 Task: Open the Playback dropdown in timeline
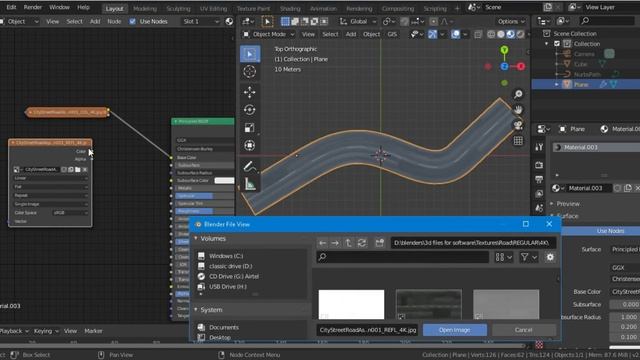coord(14,331)
